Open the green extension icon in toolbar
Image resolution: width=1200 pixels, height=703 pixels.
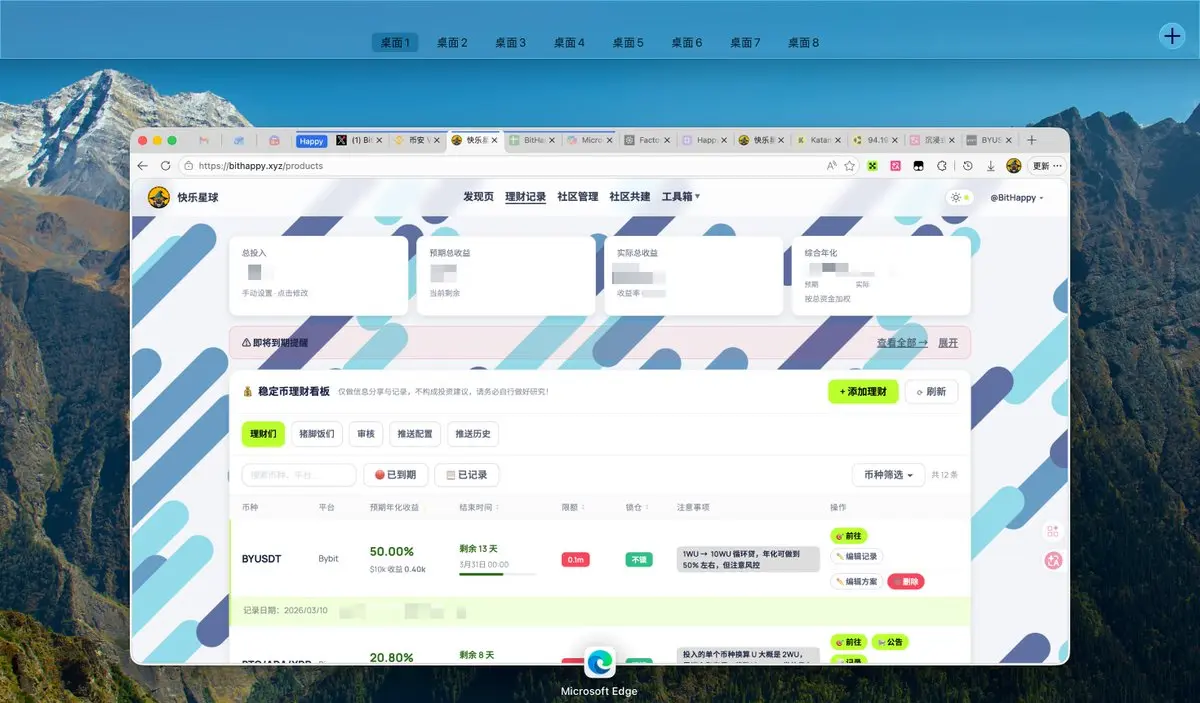click(x=873, y=166)
